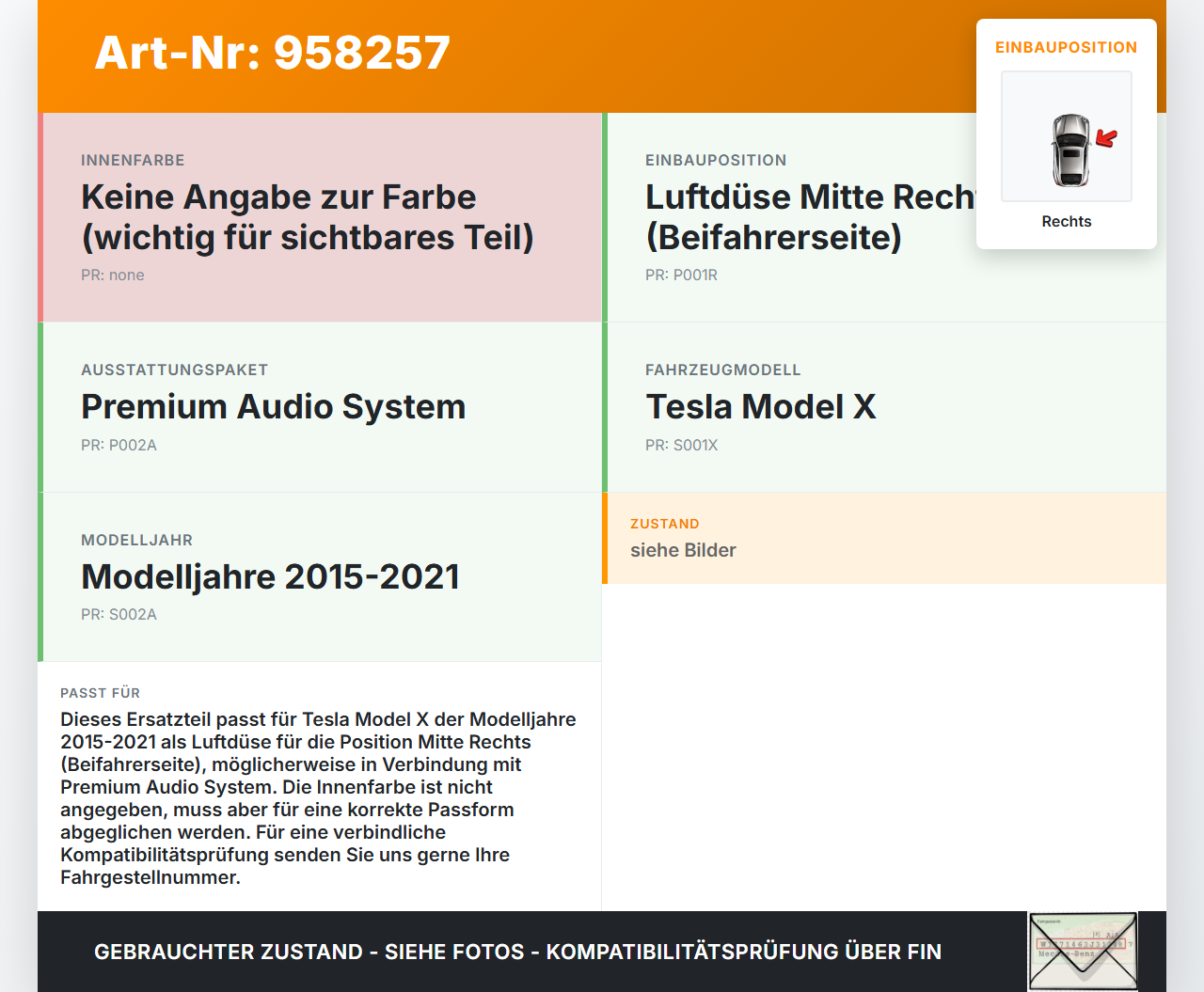Open the Fahrzeugschein document image
1204x992 pixels.
1083,951
